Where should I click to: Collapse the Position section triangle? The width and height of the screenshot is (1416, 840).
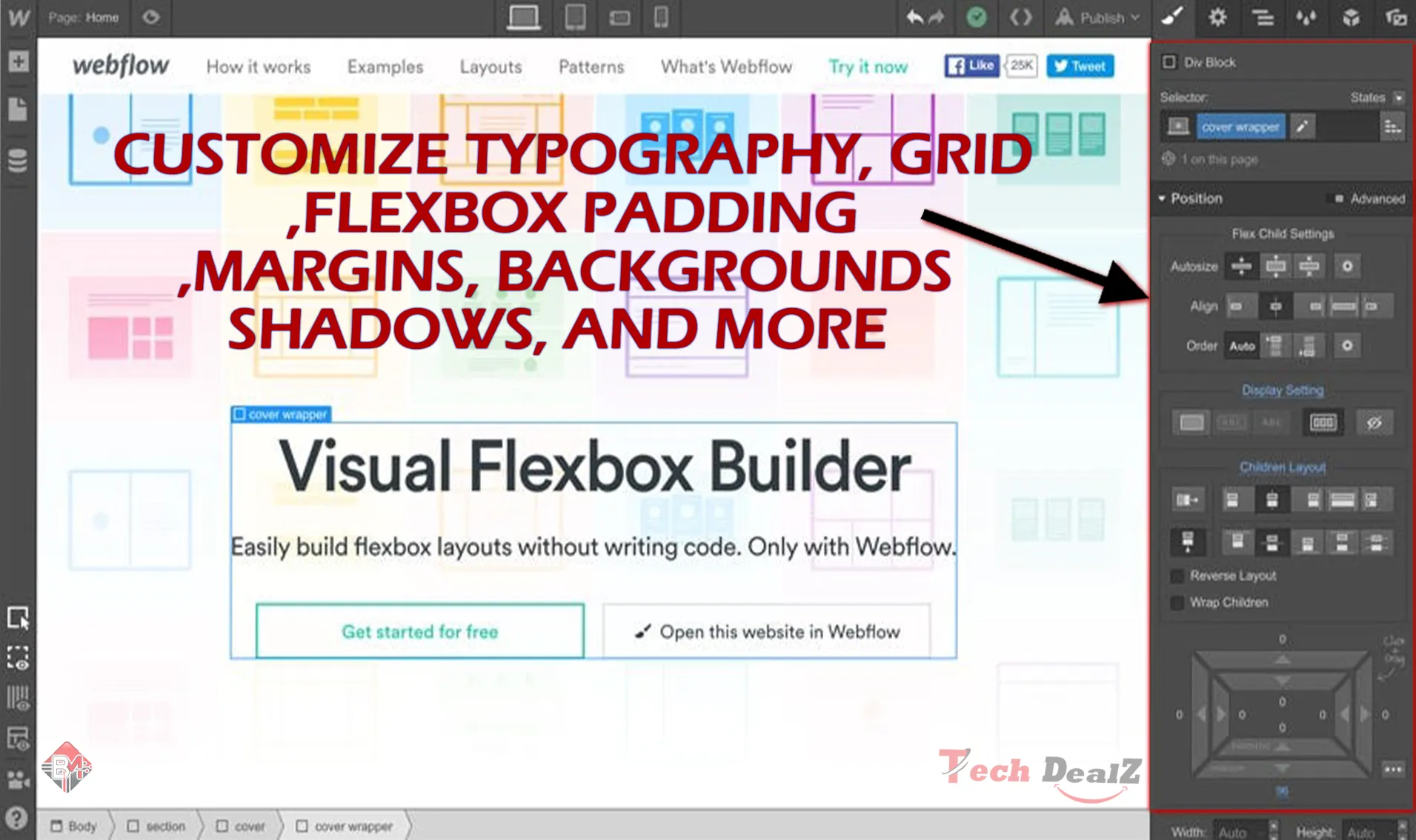pos(1162,199)
